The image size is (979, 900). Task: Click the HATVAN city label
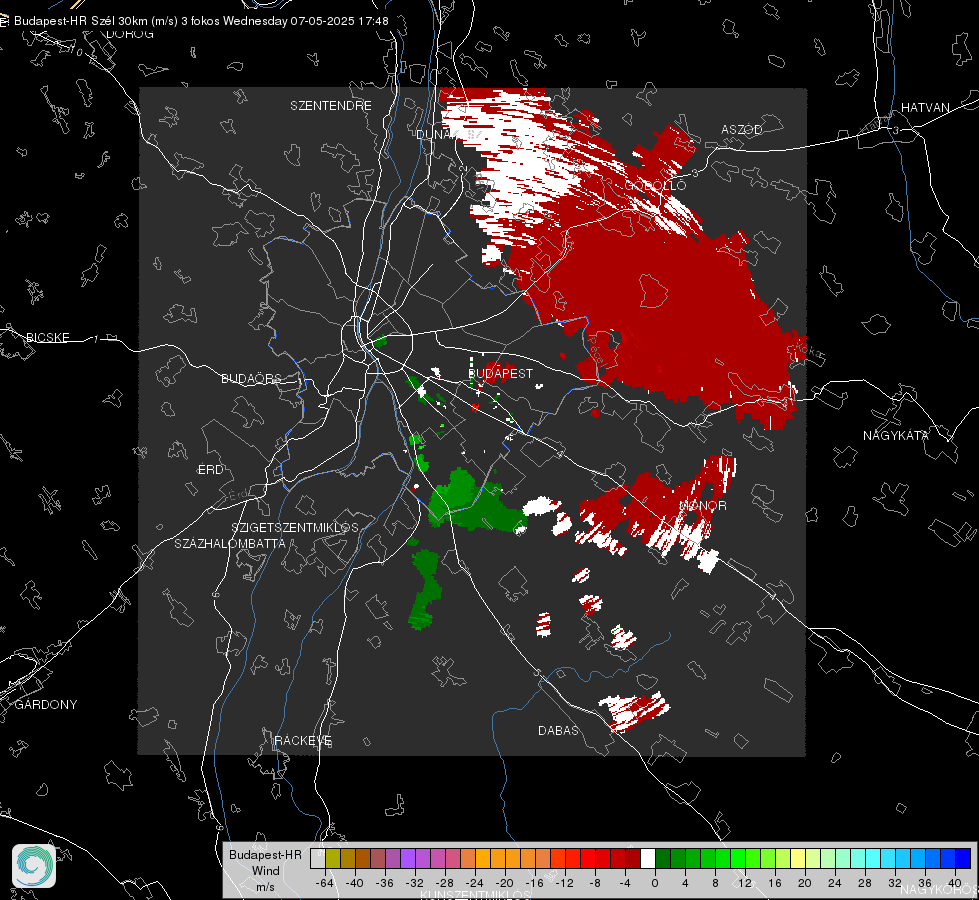tap(925, 107)
